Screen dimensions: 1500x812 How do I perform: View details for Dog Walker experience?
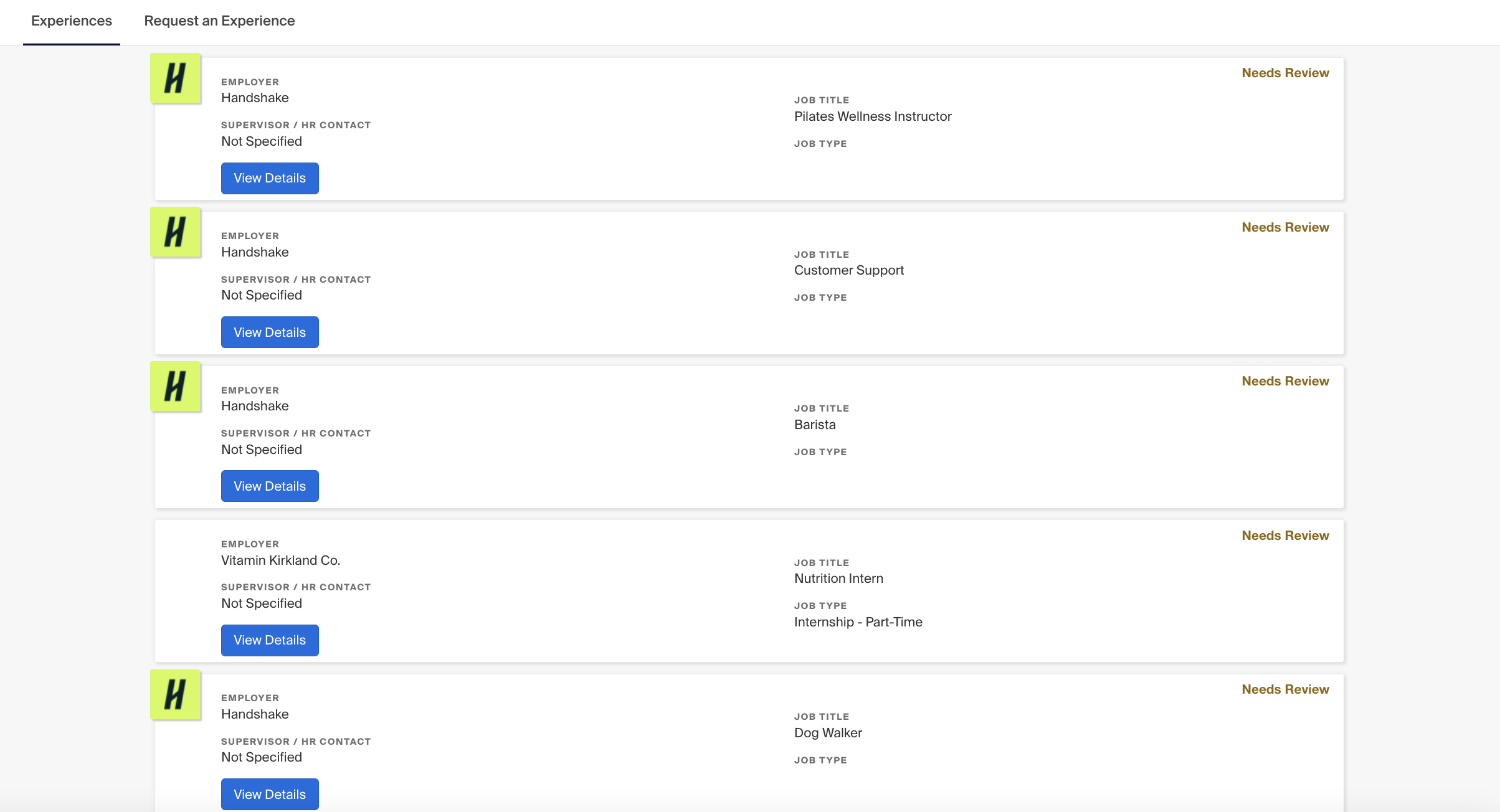click(270, 794)
